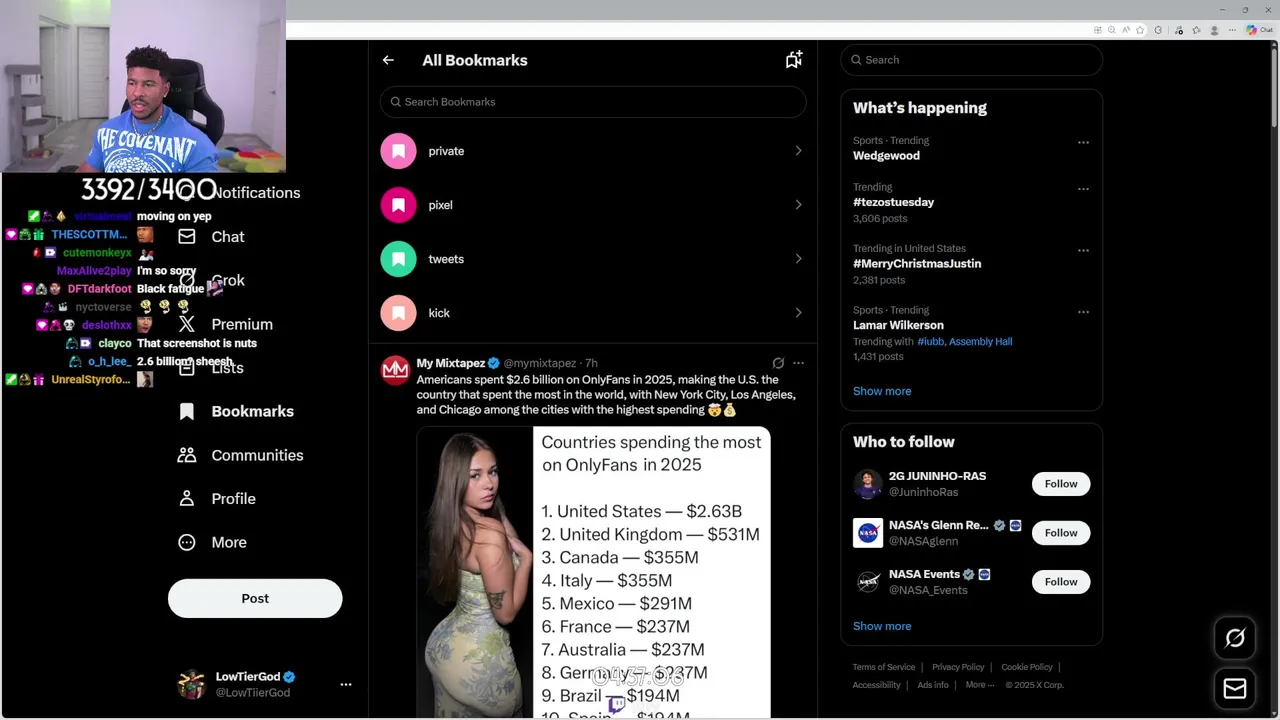Open the Privacy Policy footer link
The height and width of the screenshot is (720, 1280).
[x=958, y=667]
